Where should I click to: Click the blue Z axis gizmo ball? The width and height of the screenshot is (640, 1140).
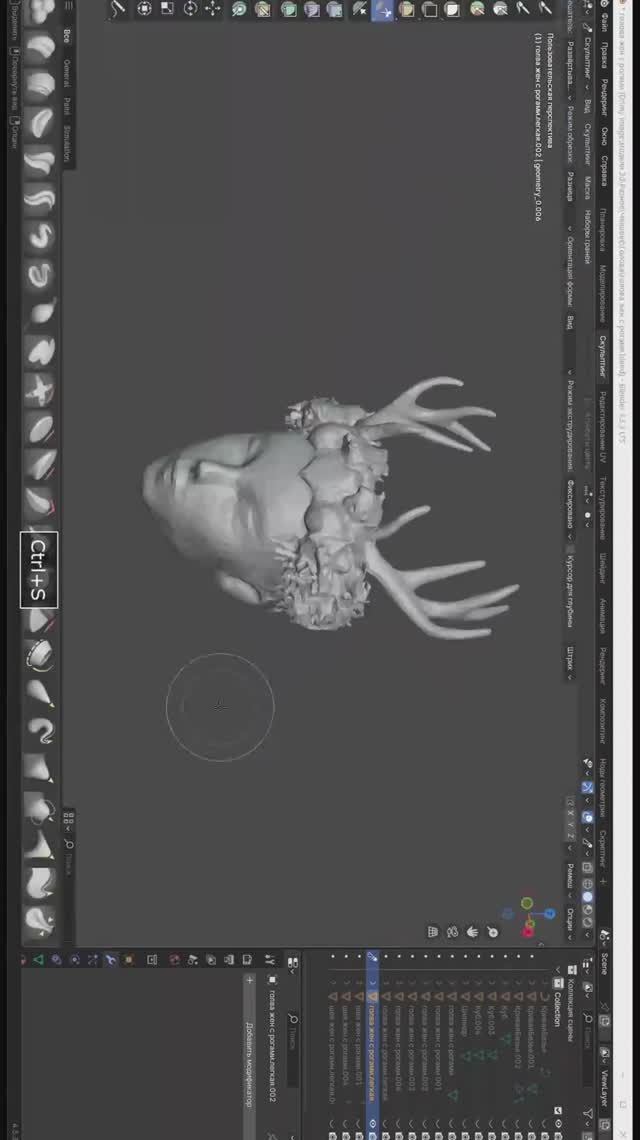[550, 914]
